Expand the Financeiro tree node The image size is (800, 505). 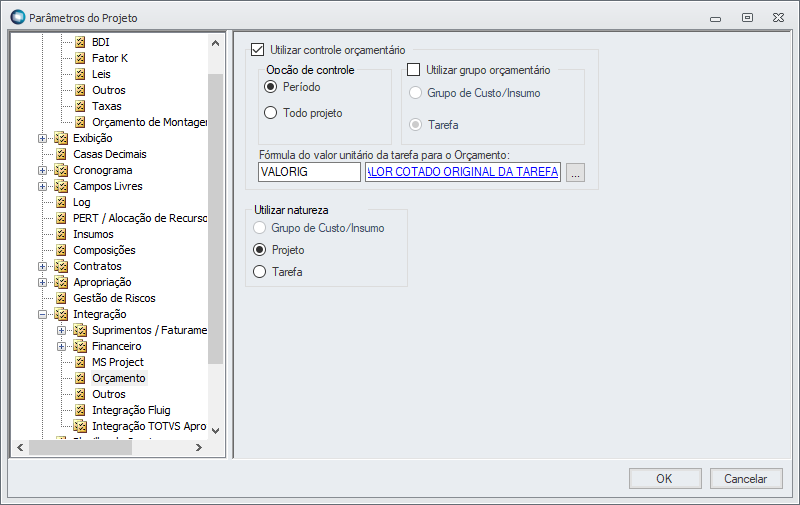tap(61, 346)
